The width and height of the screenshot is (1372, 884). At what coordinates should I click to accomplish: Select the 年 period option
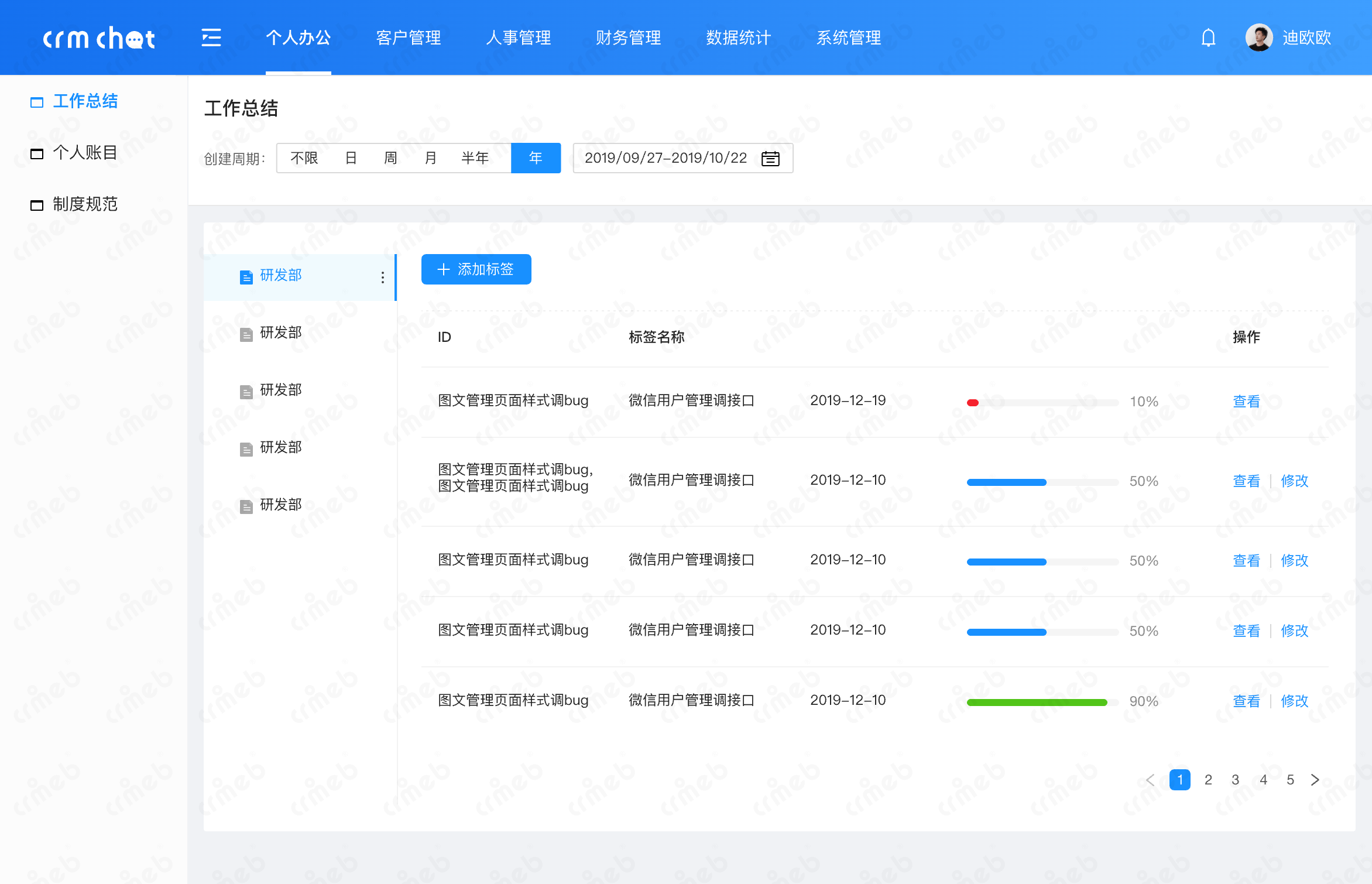pos(535,158)
